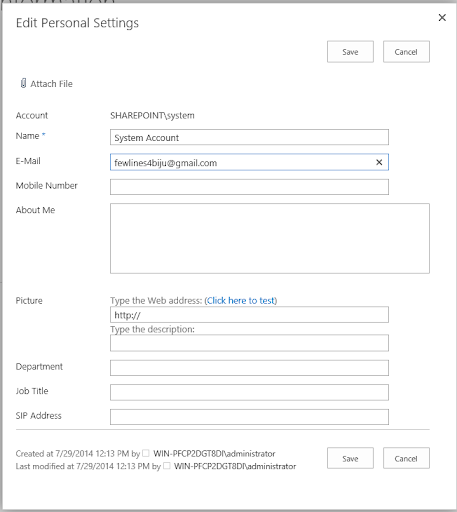Clear the E-Mail field with the X icon
The width and height of the screenshot is (457, 512).
pos(379,162)
